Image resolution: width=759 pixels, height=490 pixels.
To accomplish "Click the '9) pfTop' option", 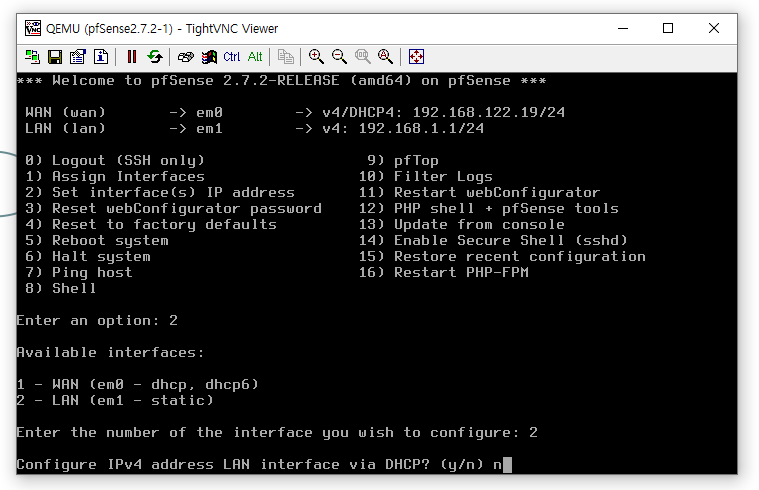I will coord(403,160).
